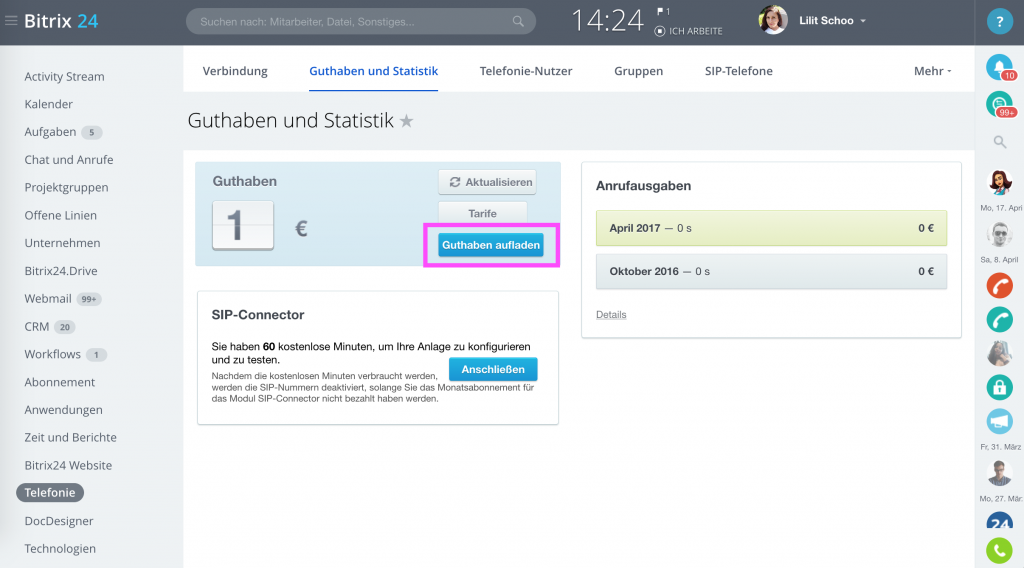The height and width of the screenshot is (568, 1024).
Task: Open Workflows in left menu
Action: pos(52,354)
